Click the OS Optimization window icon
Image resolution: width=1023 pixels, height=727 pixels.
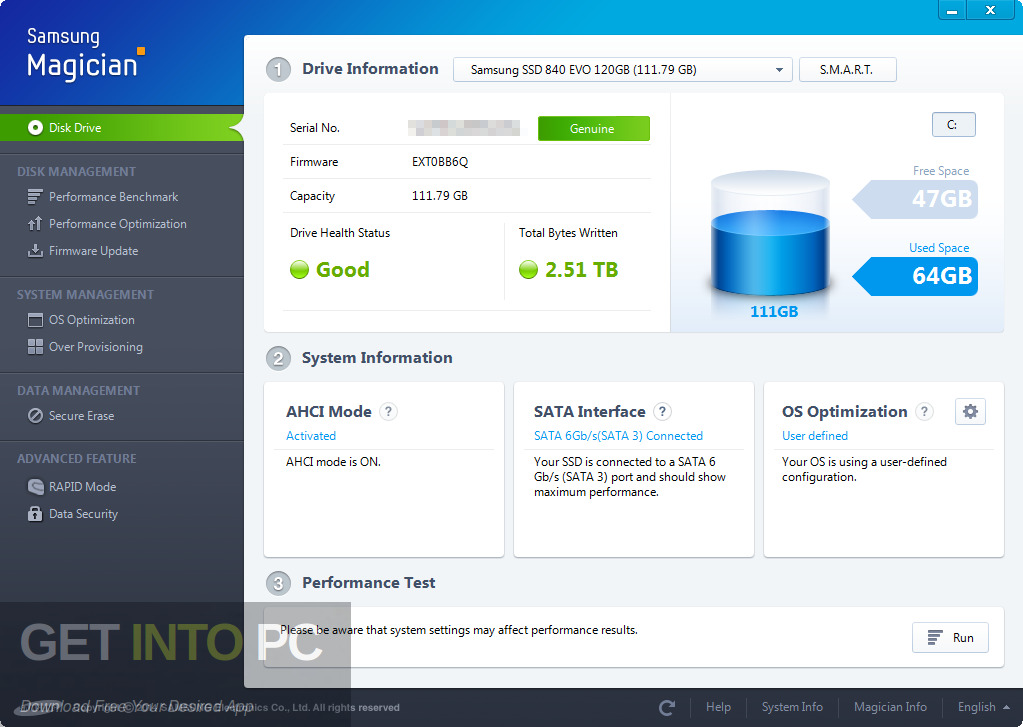click(x=35, y=320)
